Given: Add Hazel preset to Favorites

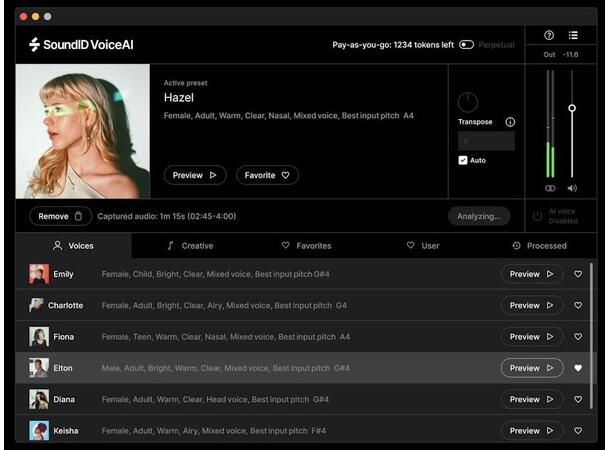Looking at the screenshot, I should click(267, 175).
